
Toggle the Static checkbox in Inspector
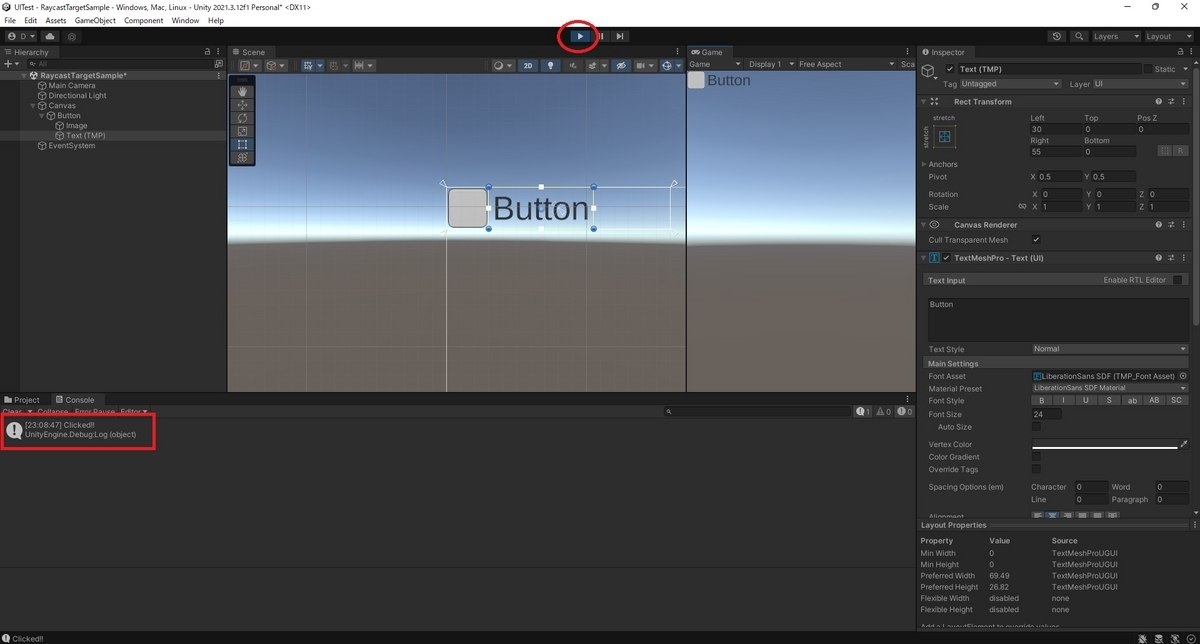(1148, 69)
